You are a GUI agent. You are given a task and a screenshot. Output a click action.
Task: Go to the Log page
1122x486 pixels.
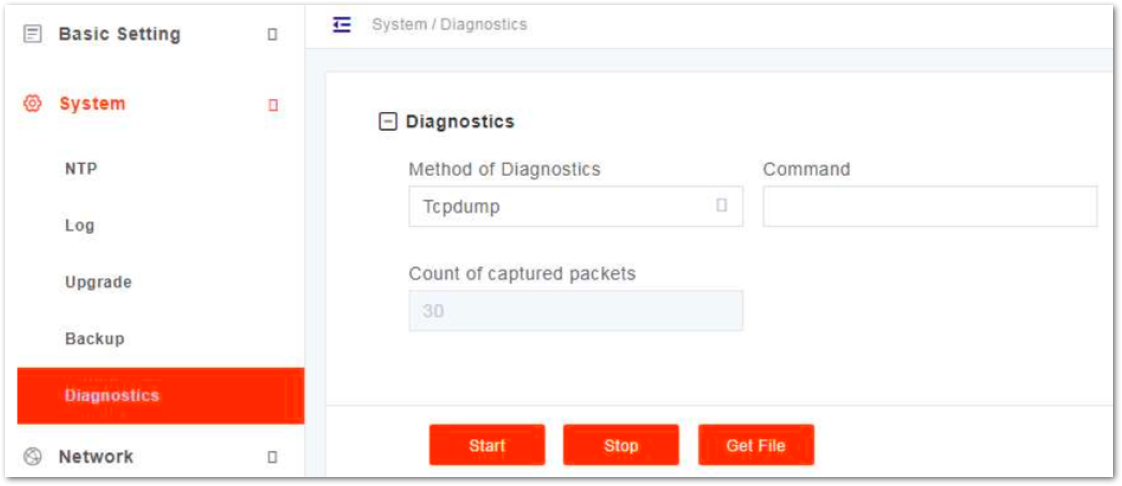79,225
